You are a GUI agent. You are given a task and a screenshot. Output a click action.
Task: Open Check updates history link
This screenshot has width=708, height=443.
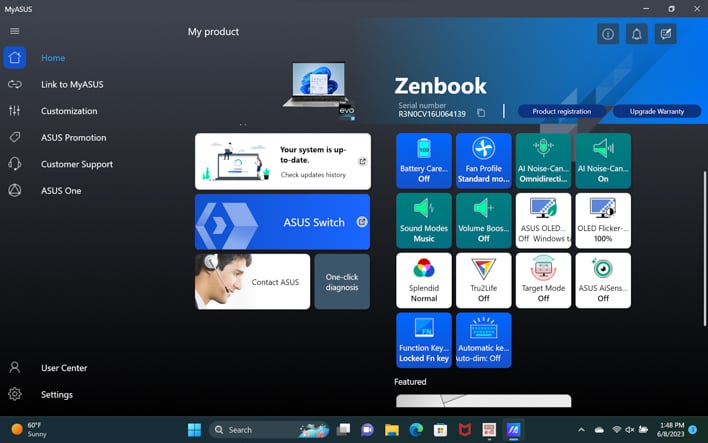click(313, 175)
